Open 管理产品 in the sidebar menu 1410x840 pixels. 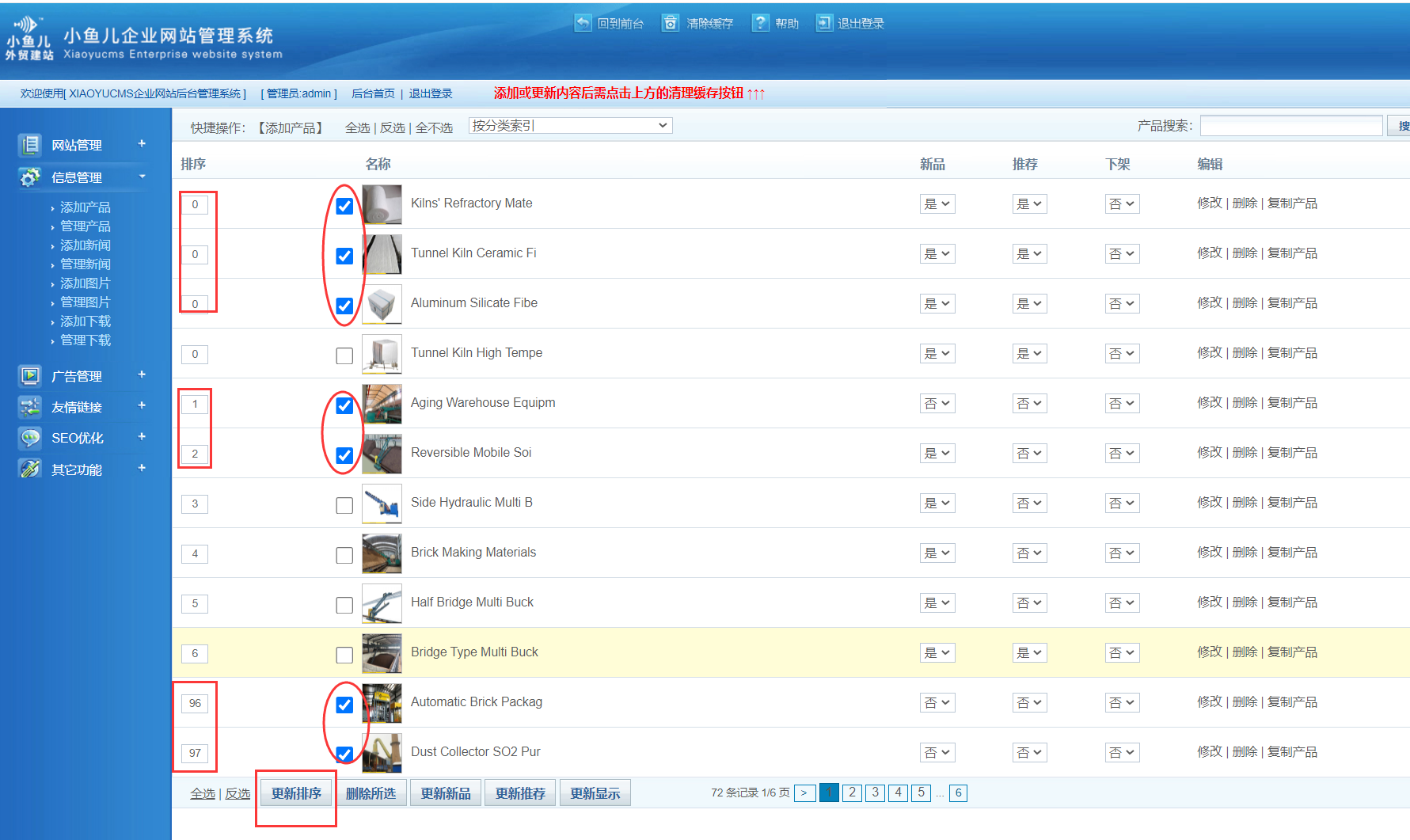click(x=86, y=226)
